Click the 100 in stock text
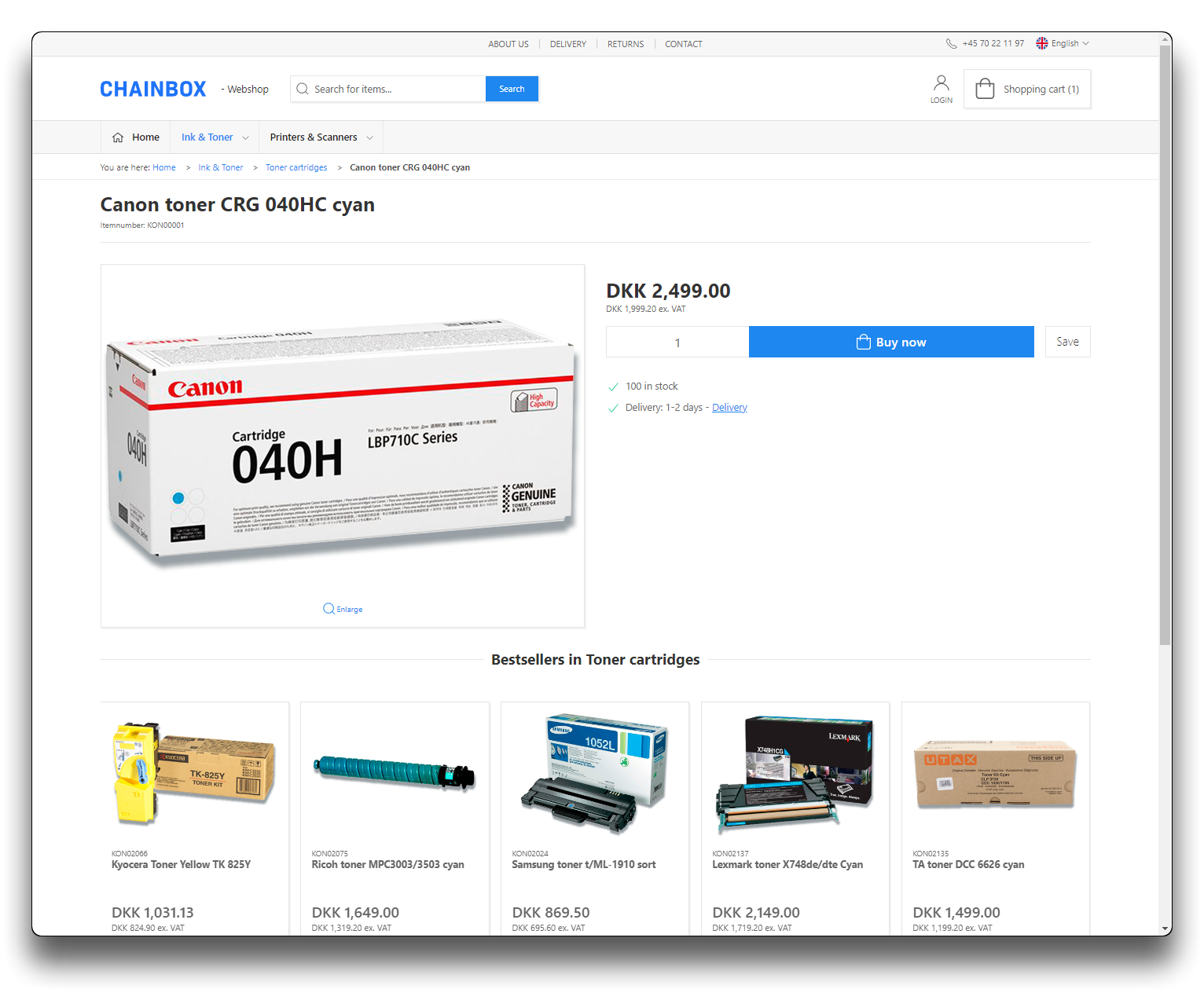1204x993 pixels. pyautogui.click(x=652, y=387)
